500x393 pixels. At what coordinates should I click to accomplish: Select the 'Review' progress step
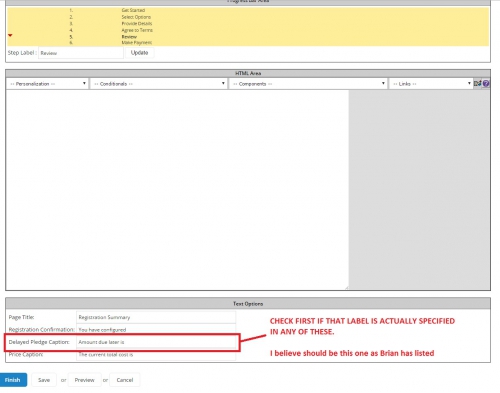pyautogui.click(x=129, y=37)
